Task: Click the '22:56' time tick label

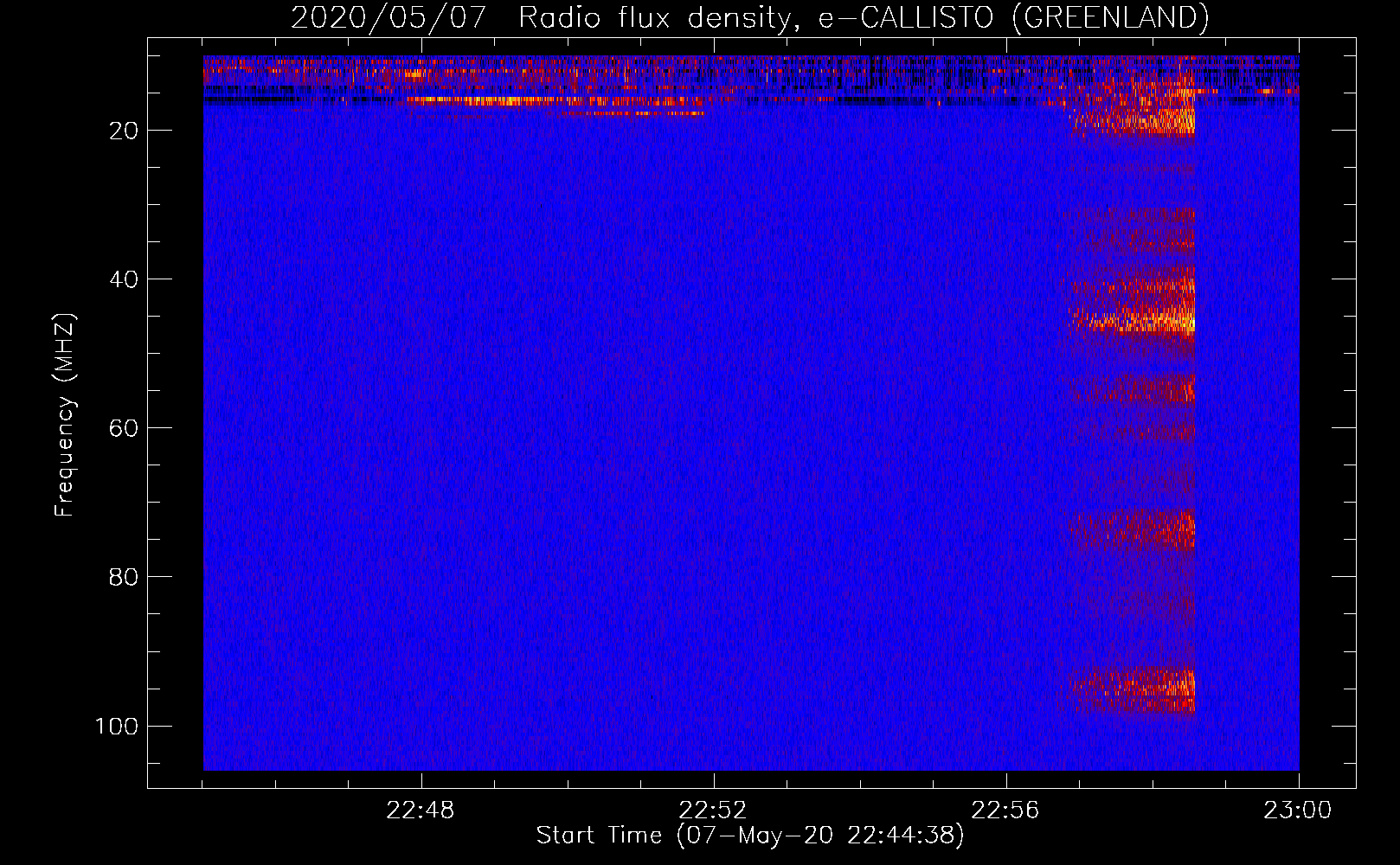Action: 1005,811
